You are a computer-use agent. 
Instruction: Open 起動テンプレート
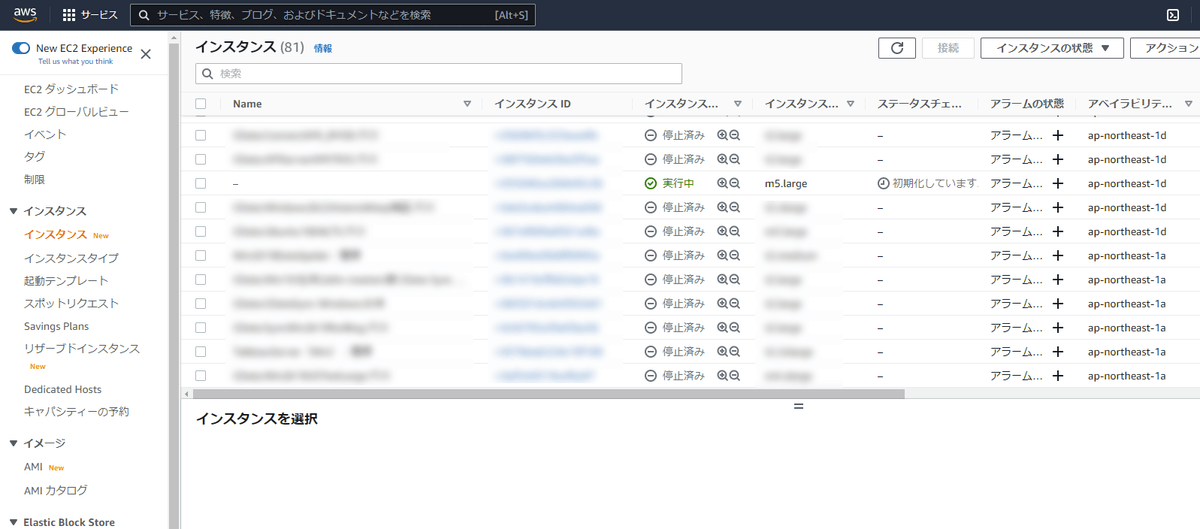coord(66,281)
